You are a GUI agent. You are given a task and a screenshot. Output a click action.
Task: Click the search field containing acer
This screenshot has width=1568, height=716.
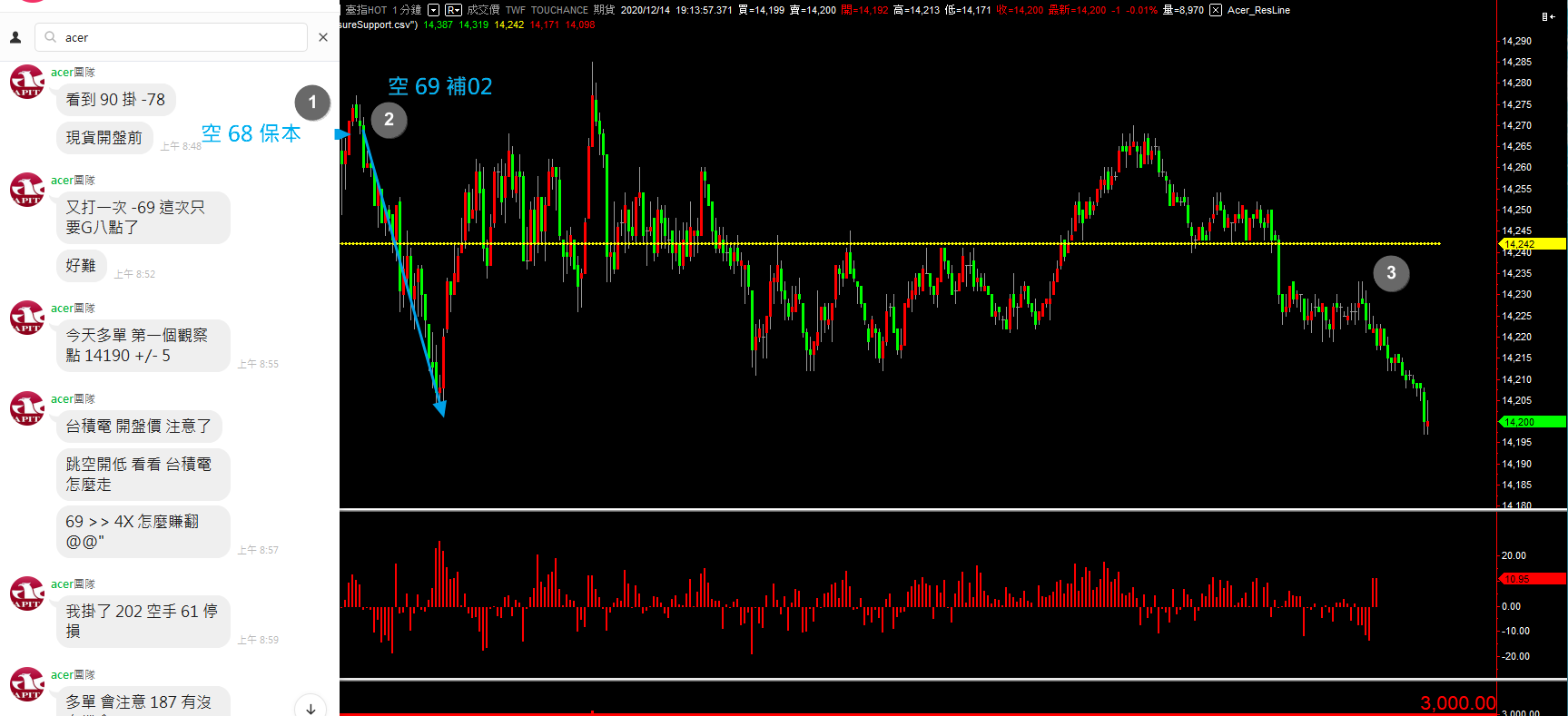coord(171,37)
